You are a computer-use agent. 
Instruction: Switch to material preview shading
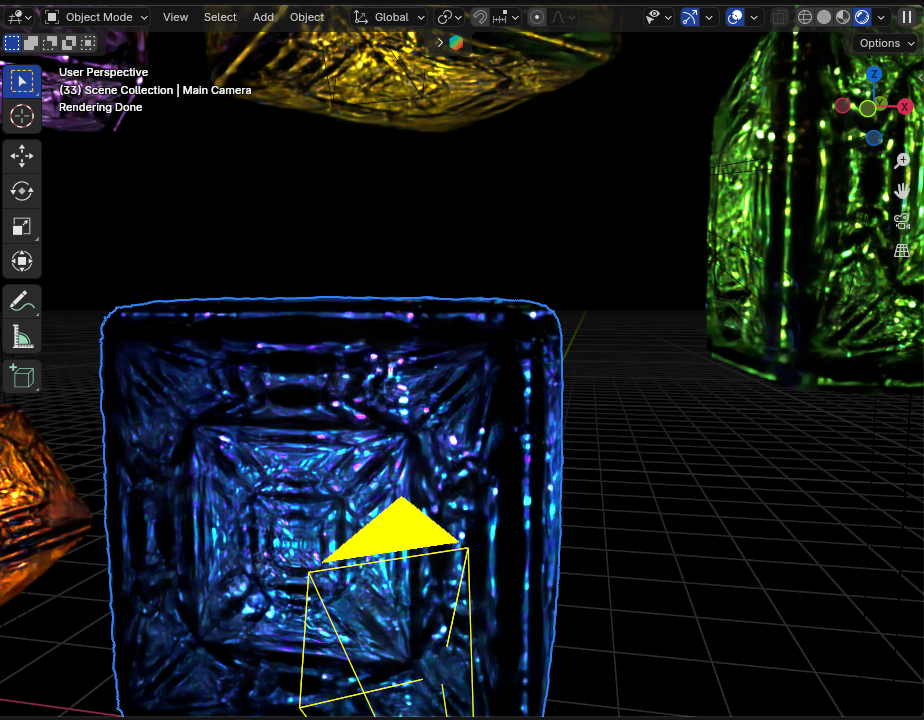point(843,17)
